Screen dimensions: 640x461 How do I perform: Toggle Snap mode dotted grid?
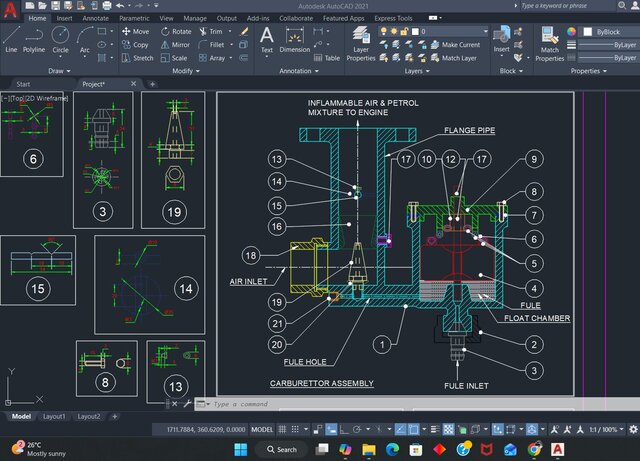[295, 429]
